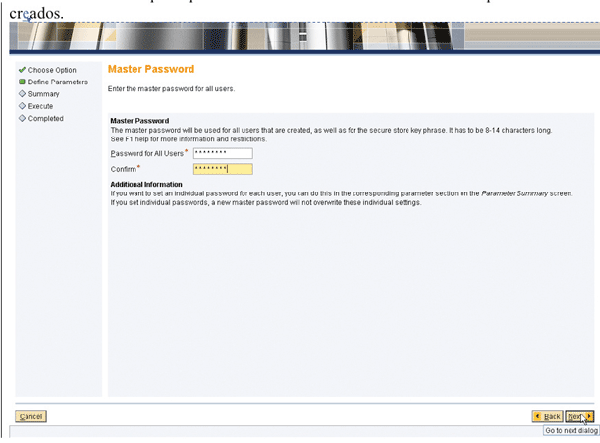This screenshot has height=443, width=600.
Task: Click inside the Confirm password field
Action: (222, 169)
